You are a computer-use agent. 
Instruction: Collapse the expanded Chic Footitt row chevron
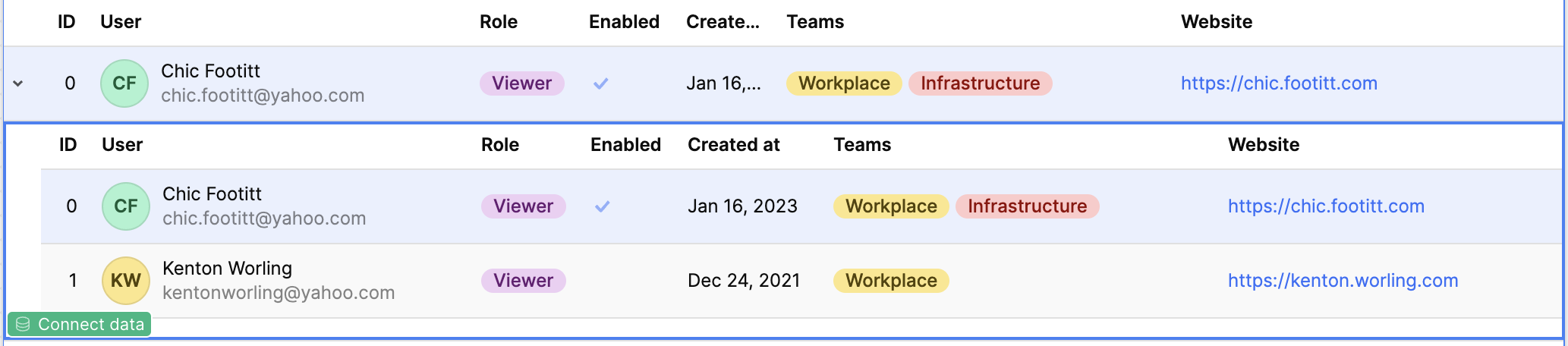coord(18,83)
